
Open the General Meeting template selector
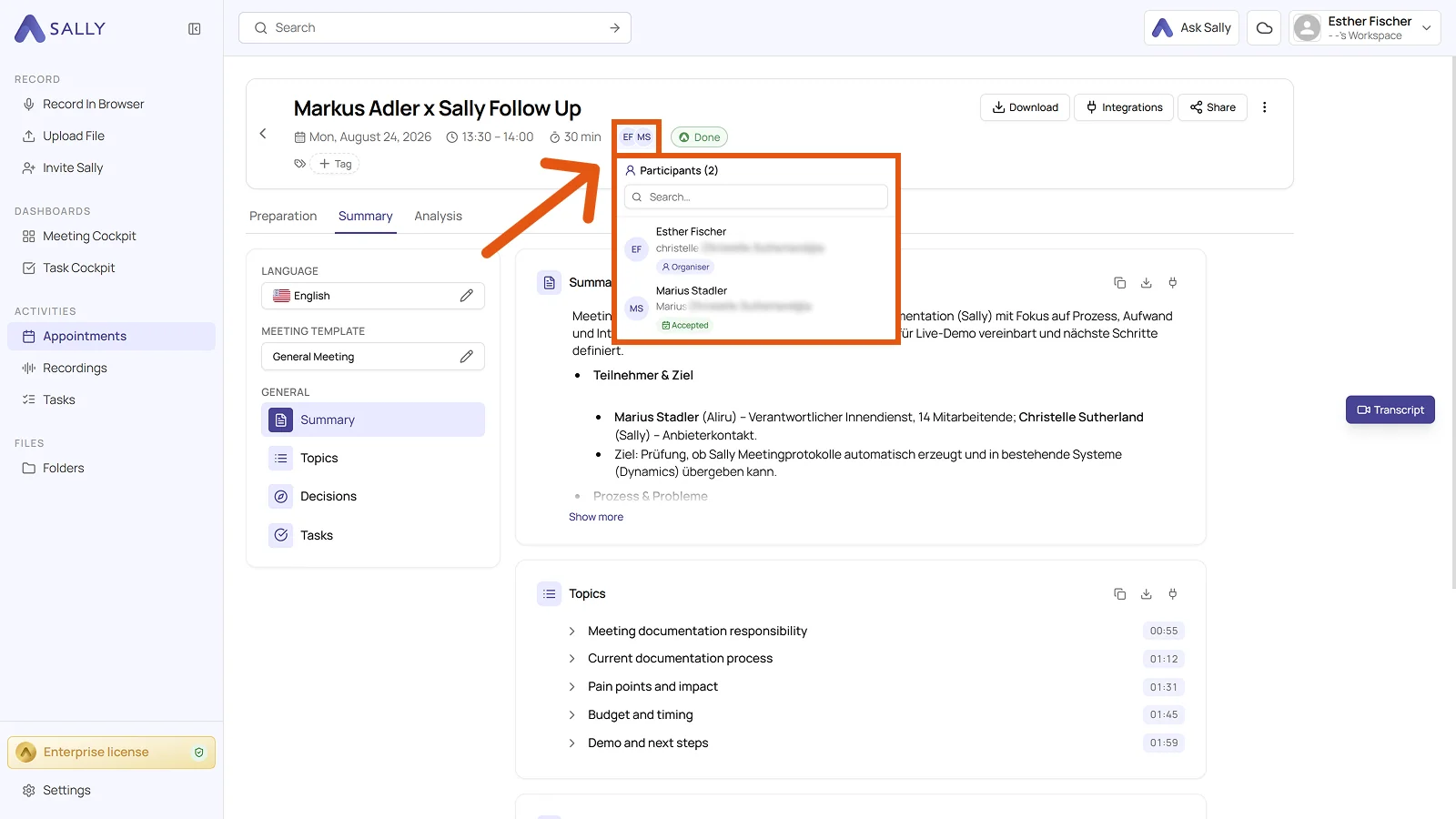(373, 357)
